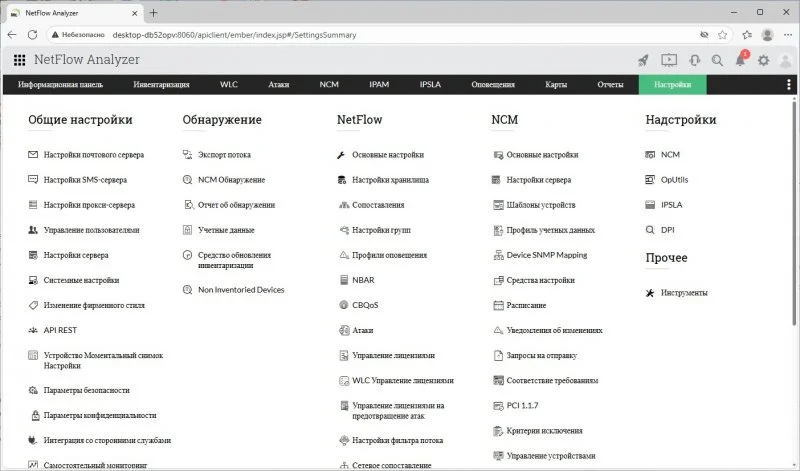Viewport: 800px width, 471px height.
Task: Click the storage settings database icon
Action: pyautogui.click(x=342, y=180)
